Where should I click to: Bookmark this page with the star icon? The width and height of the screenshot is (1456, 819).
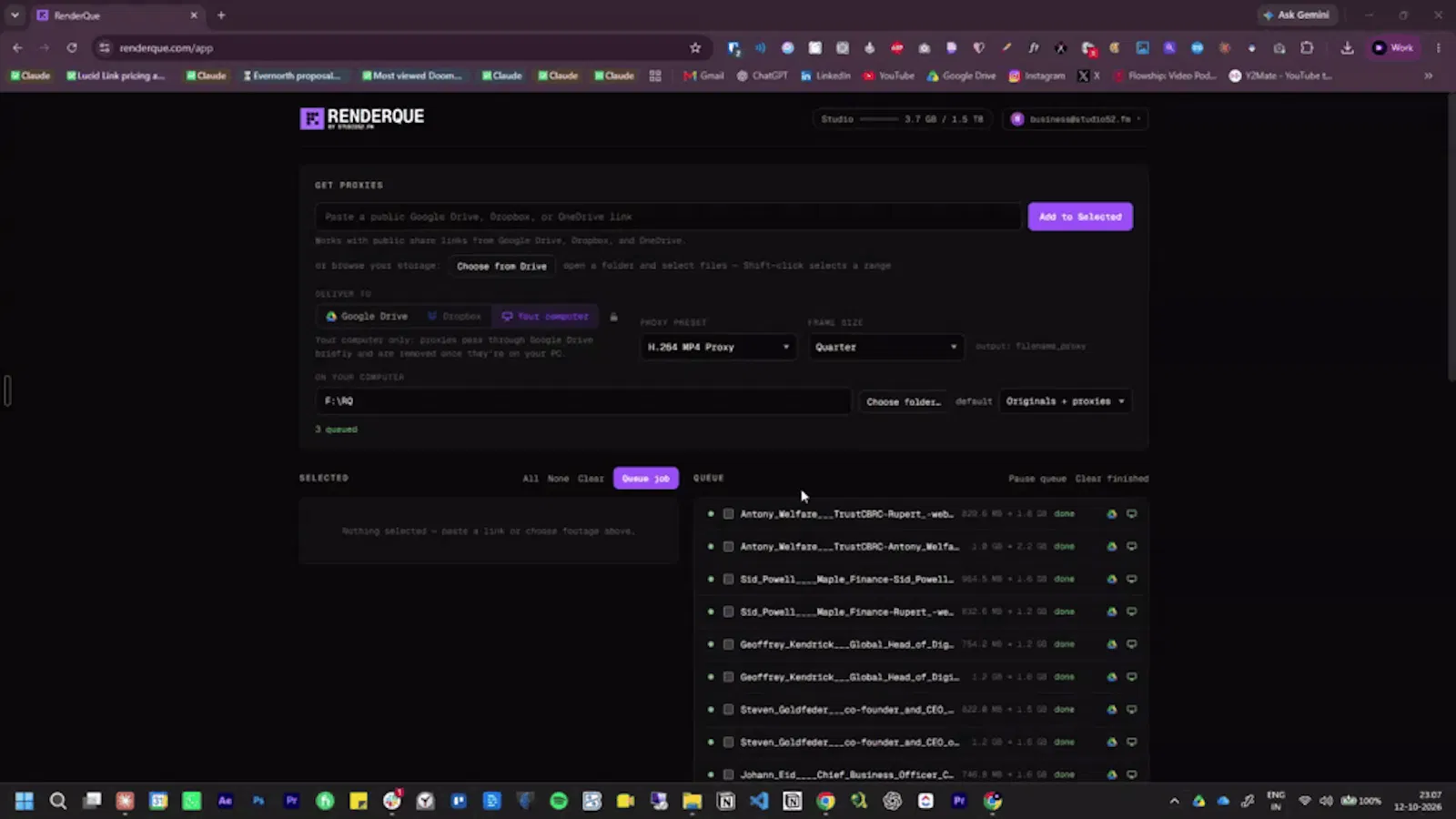click(x=695, y=48)
